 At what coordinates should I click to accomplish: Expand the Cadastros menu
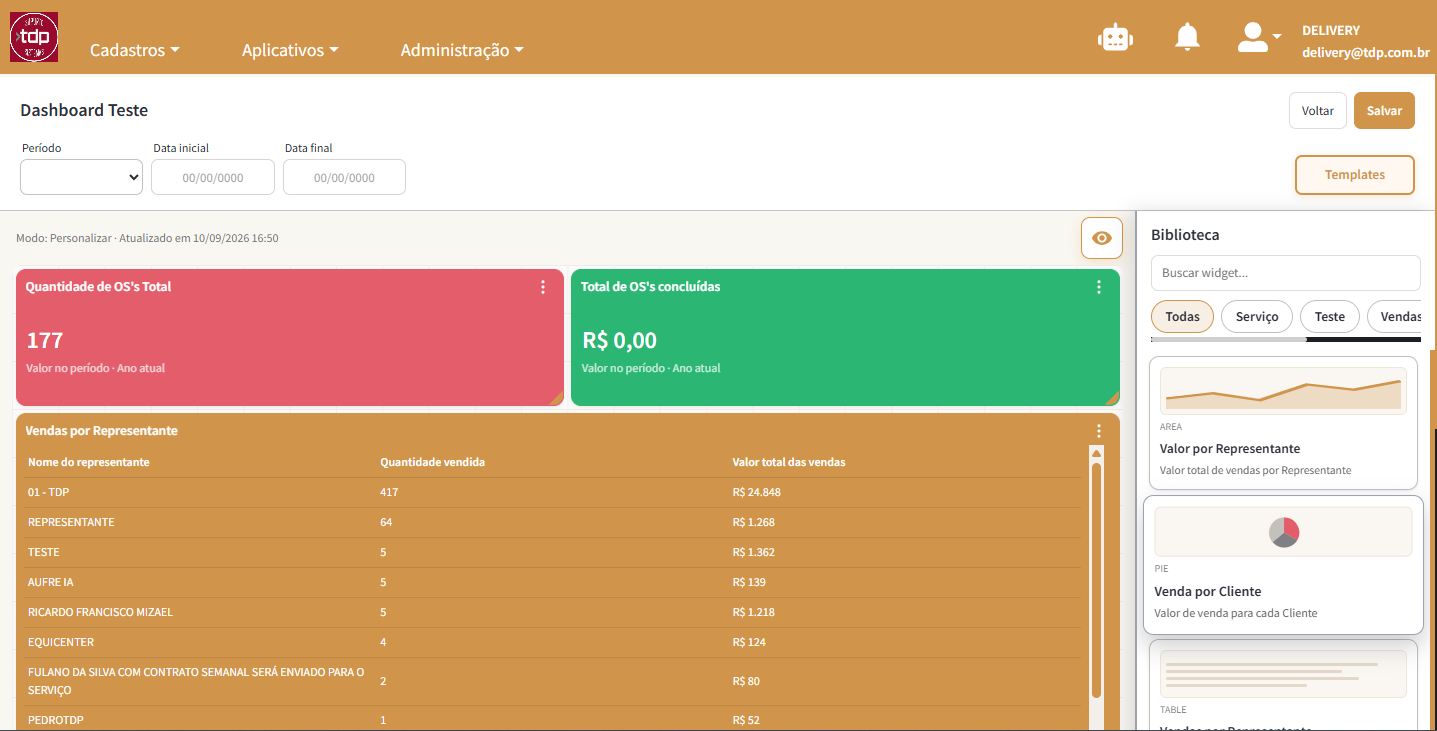click(135, 50)
